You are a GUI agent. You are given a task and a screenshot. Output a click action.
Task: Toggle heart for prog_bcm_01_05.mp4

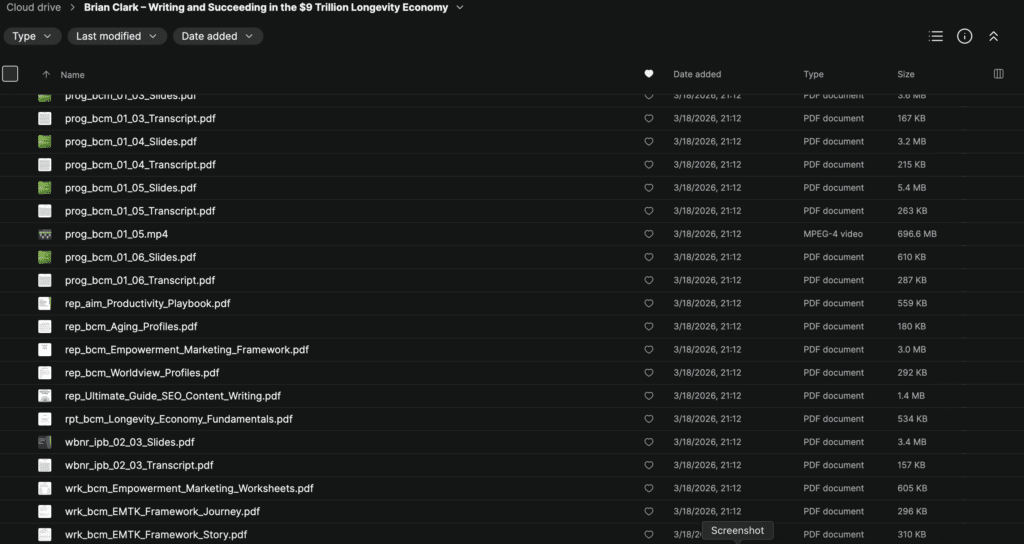click(648, 234)
